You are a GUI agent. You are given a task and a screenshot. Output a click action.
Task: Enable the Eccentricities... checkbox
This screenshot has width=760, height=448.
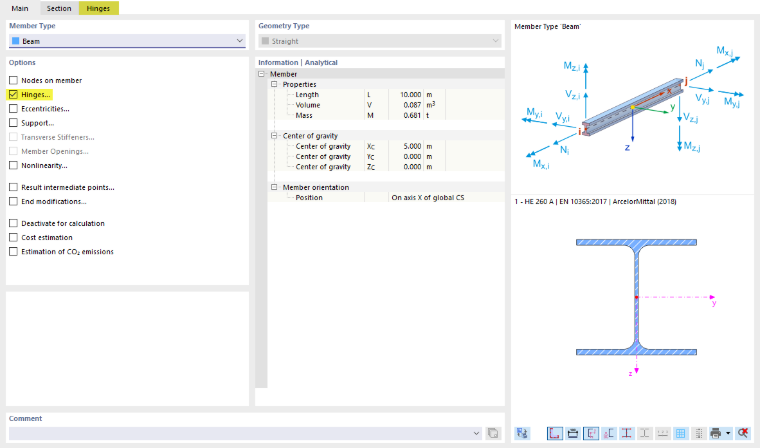[x=14, y=109]
